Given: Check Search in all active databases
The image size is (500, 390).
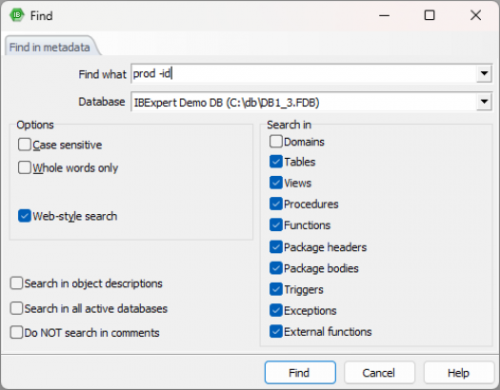Looking at the screenshot, I should click(x=16, y=308).
